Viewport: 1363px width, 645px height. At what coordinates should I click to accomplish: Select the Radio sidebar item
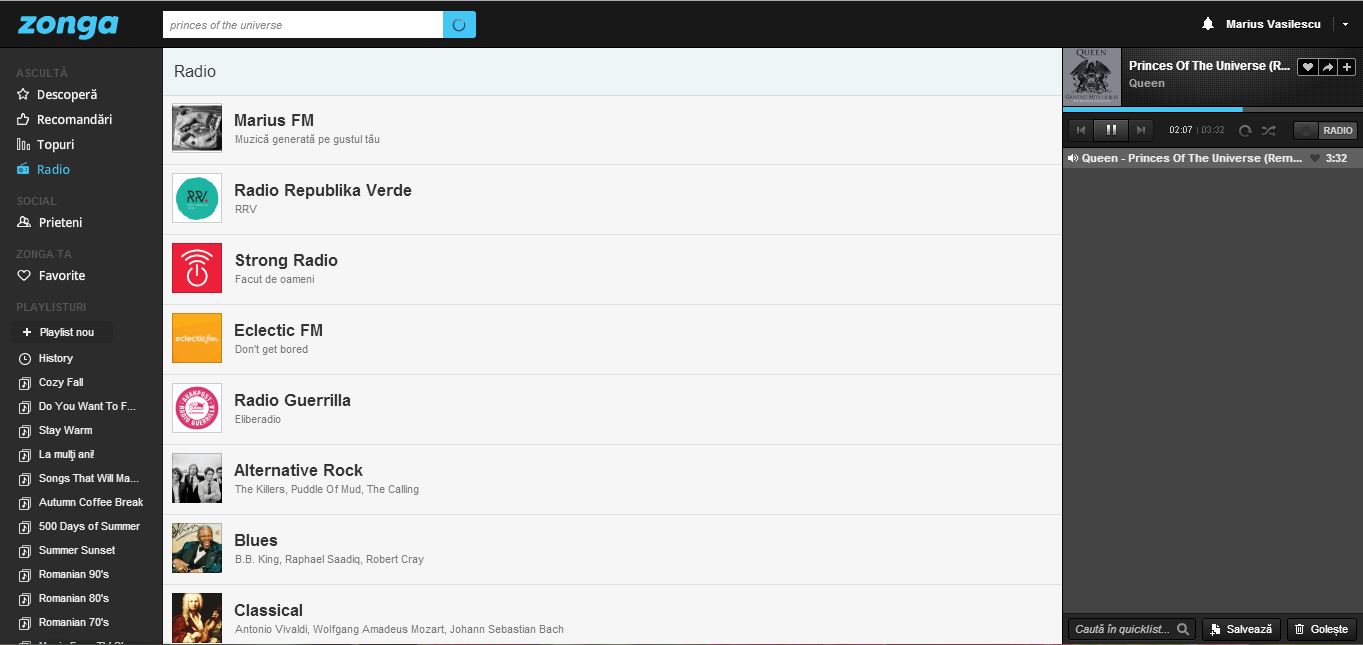(43, 170)
